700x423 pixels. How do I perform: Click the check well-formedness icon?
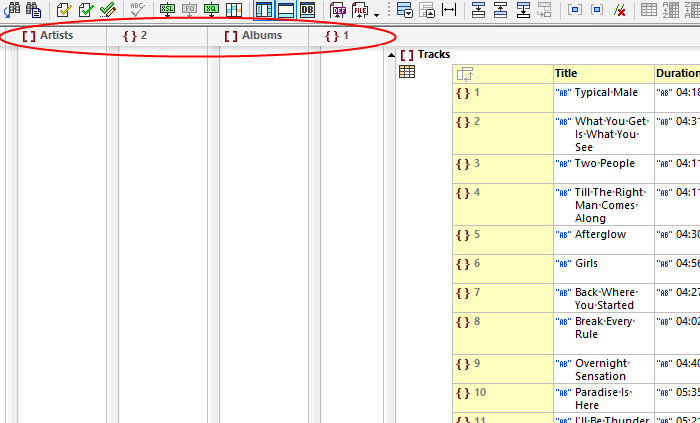click(64, 10)
